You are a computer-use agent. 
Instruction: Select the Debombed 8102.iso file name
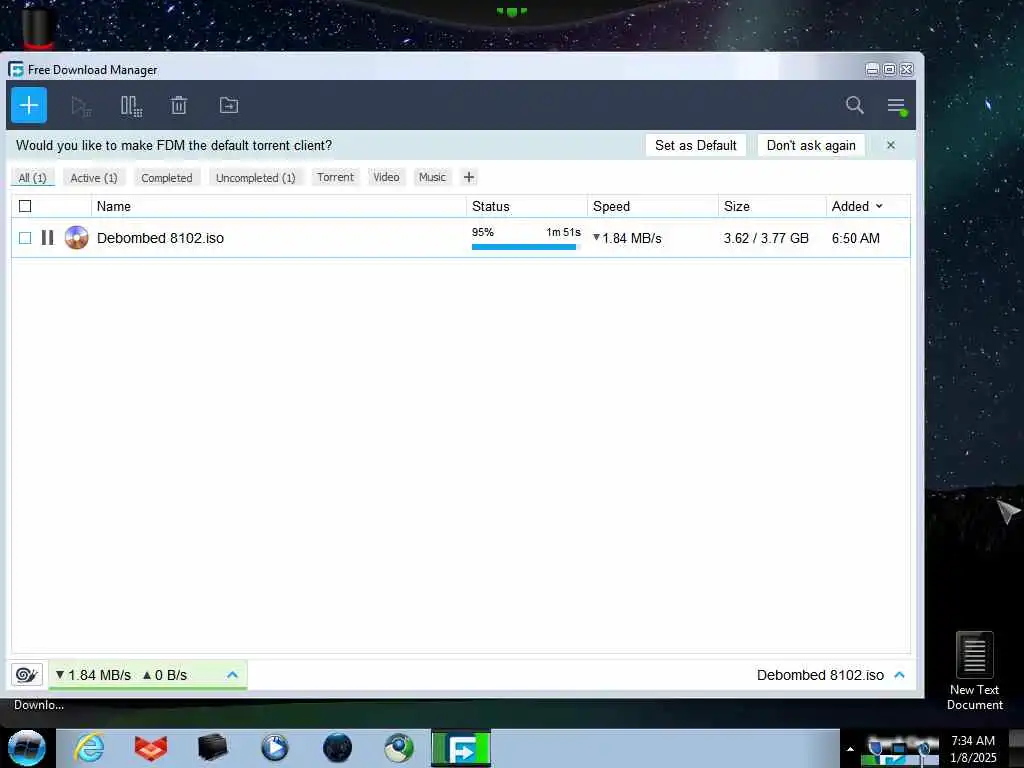pyautogui.click(x=160, y=238)
